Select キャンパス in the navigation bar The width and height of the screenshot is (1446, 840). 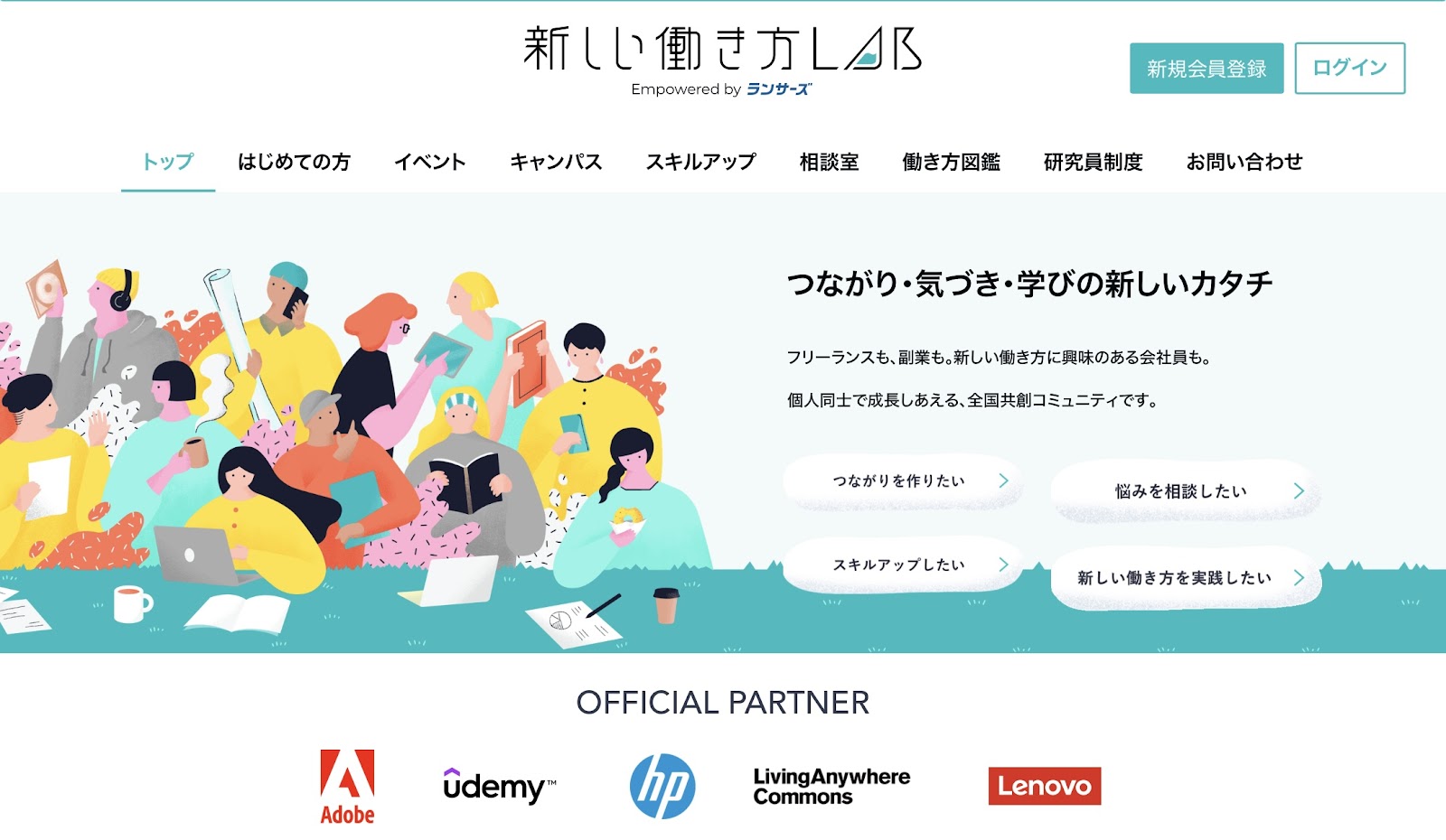(x=556, y=162)
